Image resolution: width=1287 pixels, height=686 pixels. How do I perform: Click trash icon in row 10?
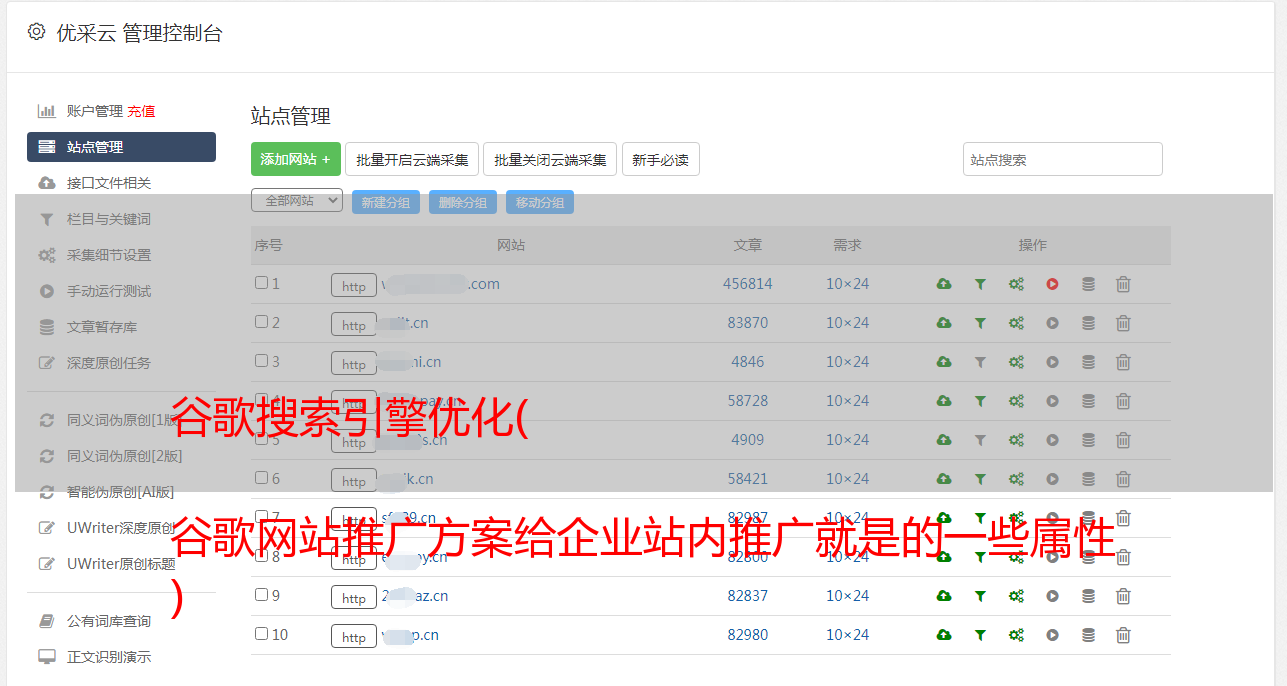pos(1123,635)
